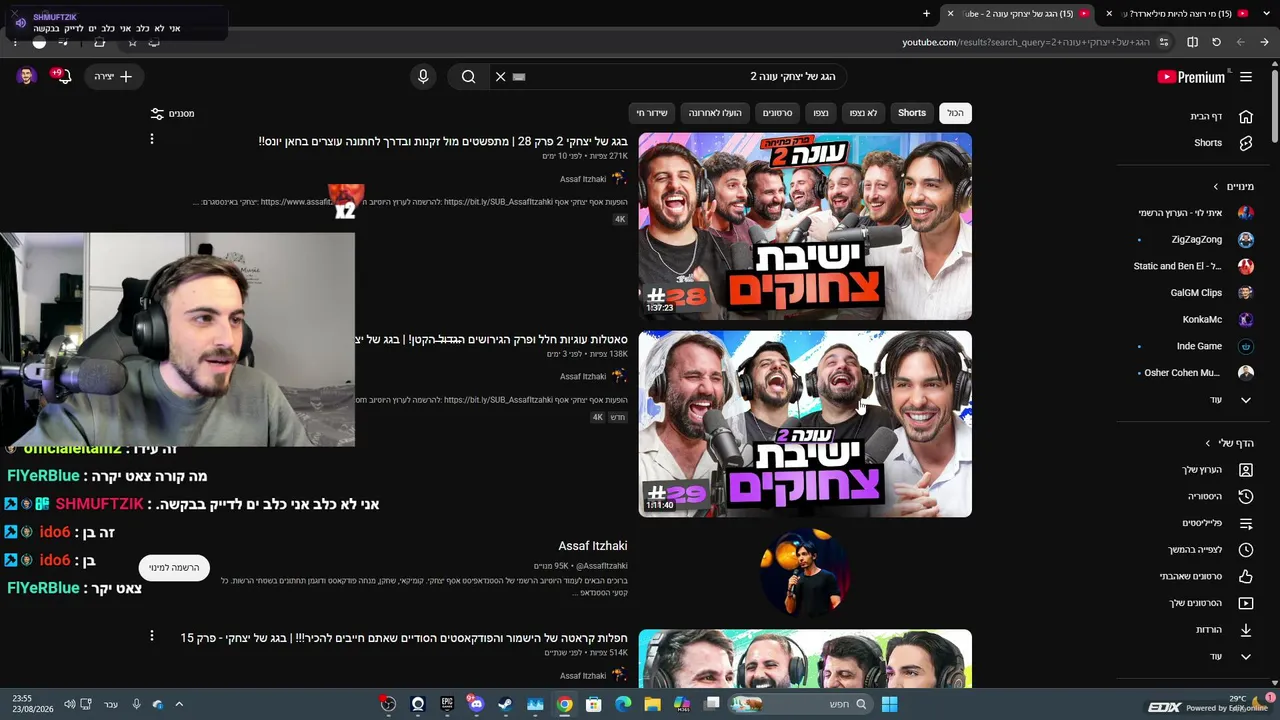Select the הועלו לאחרונה filter chip
Viewport: 1280px width, 720px height.
[715, 113]
